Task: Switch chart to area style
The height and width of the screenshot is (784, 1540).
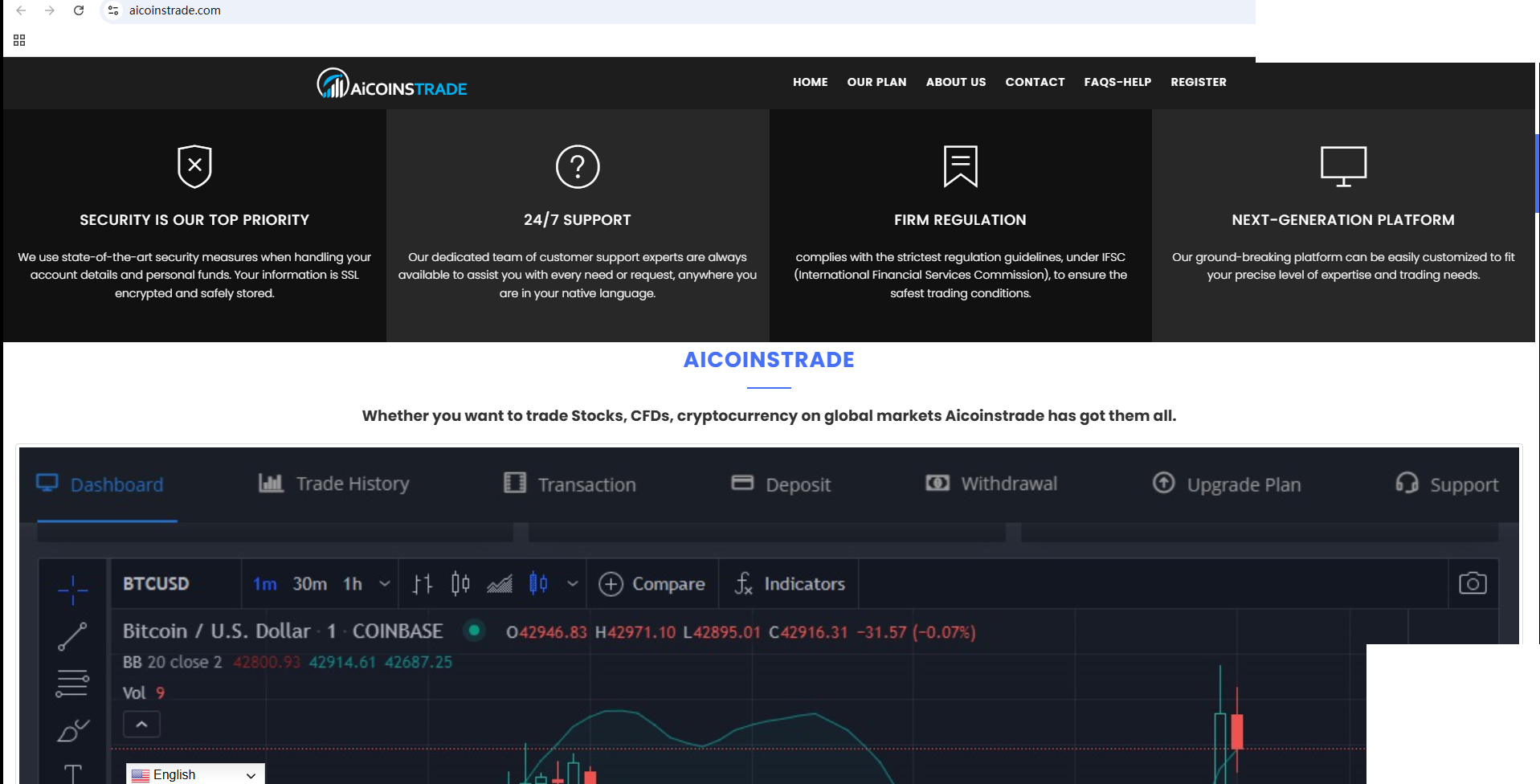Action: point(500,584)
